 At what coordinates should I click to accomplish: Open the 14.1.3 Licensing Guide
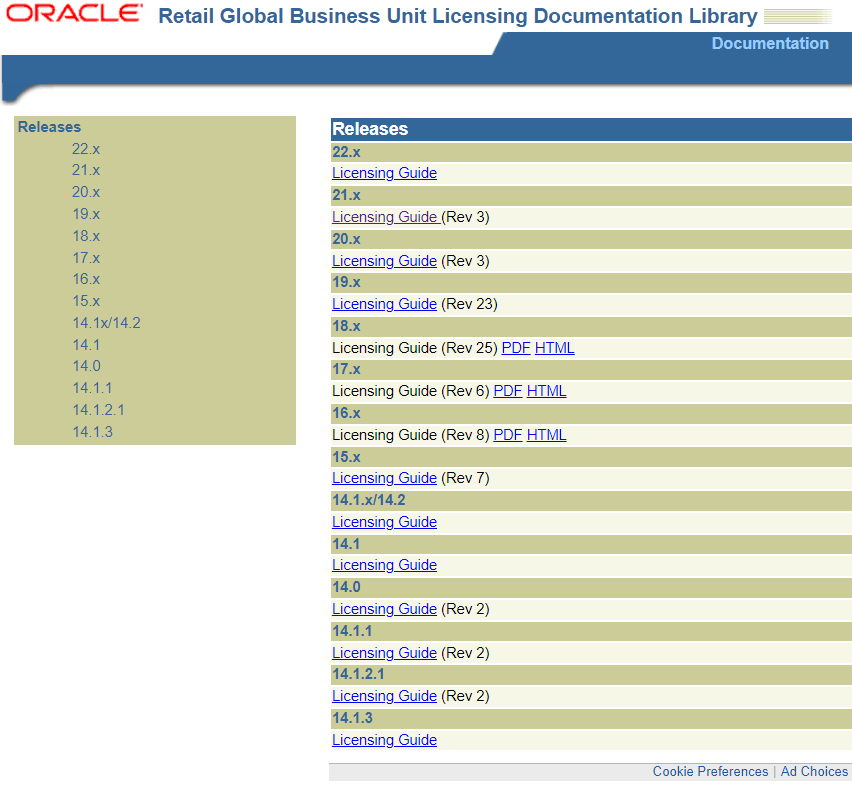384,739
